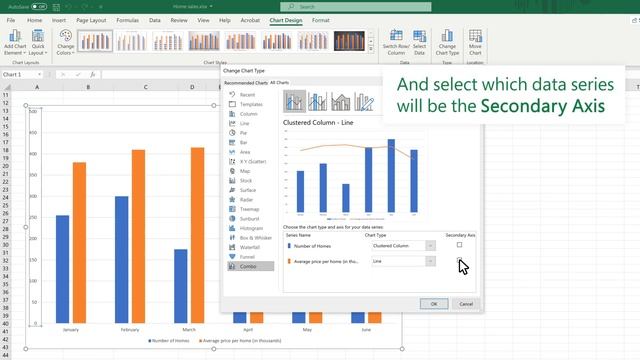Image resolution: width=640 pixels, height=360 pixels.
Task: Select Treemap chart category
Action: (x=249, y=209)
